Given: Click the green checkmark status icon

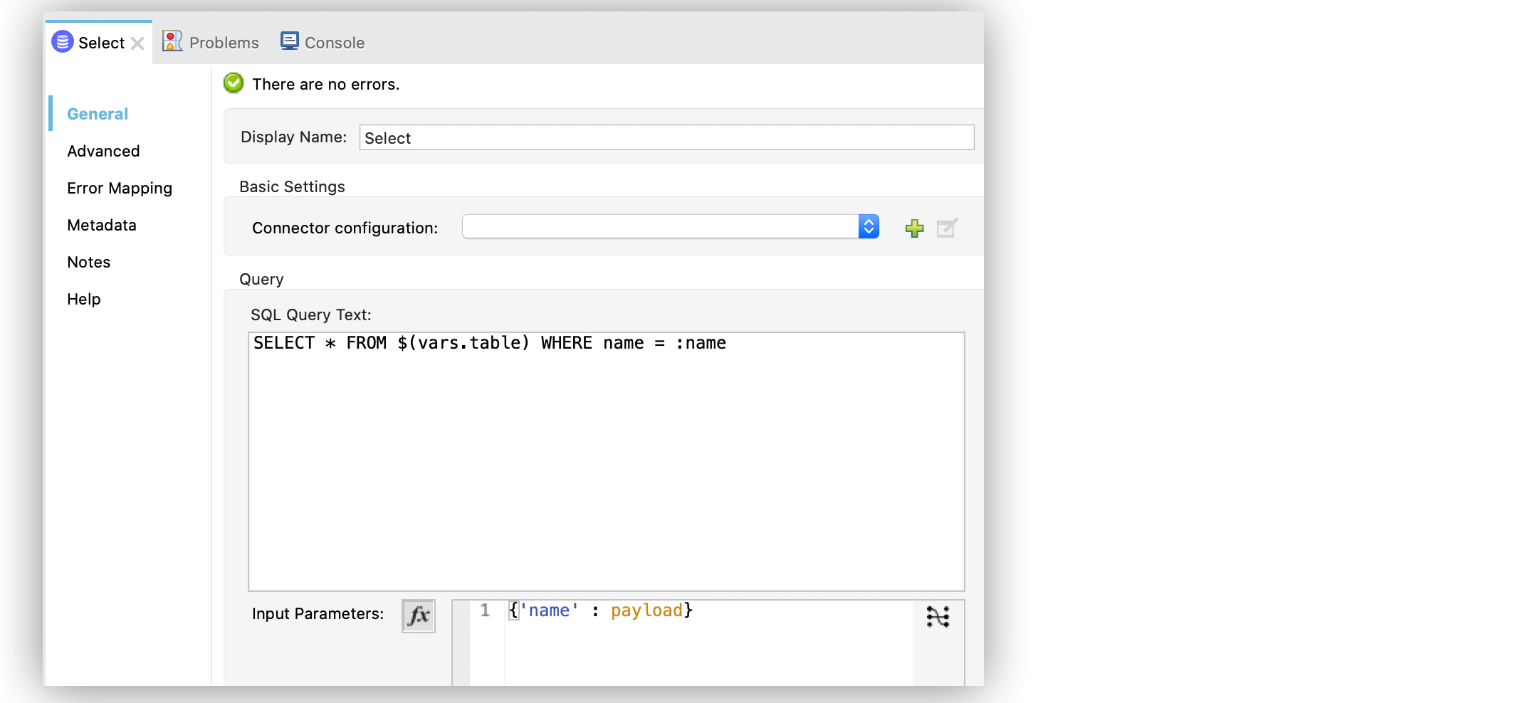Looking at the screenshot, I should (234, 84).
